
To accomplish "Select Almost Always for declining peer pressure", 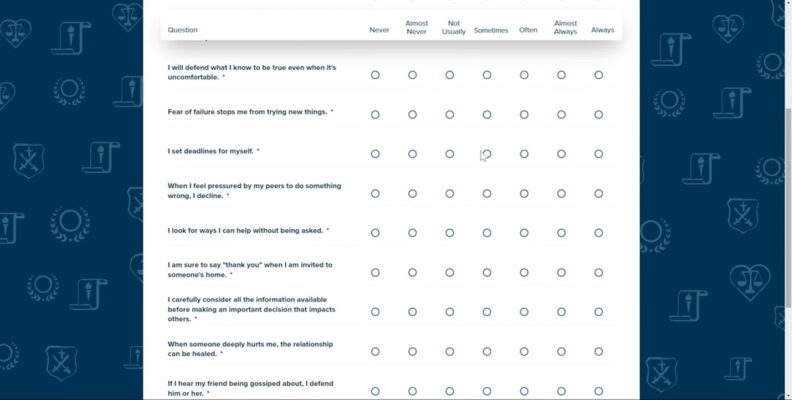I will pyautogui.click(x=561, y=193).
